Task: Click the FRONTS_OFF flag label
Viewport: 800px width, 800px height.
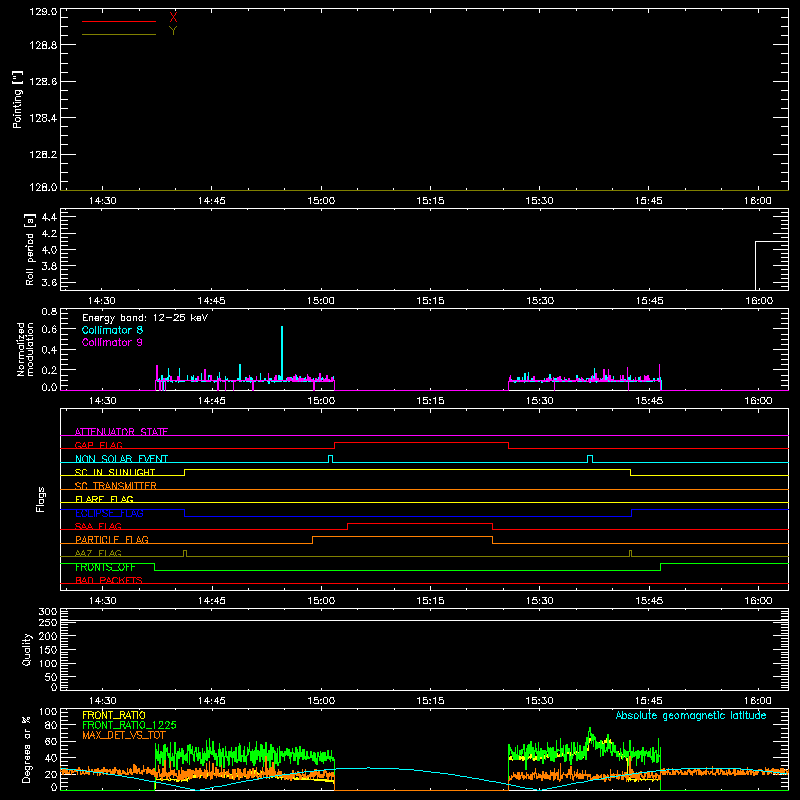Action: tap(105, 567)
